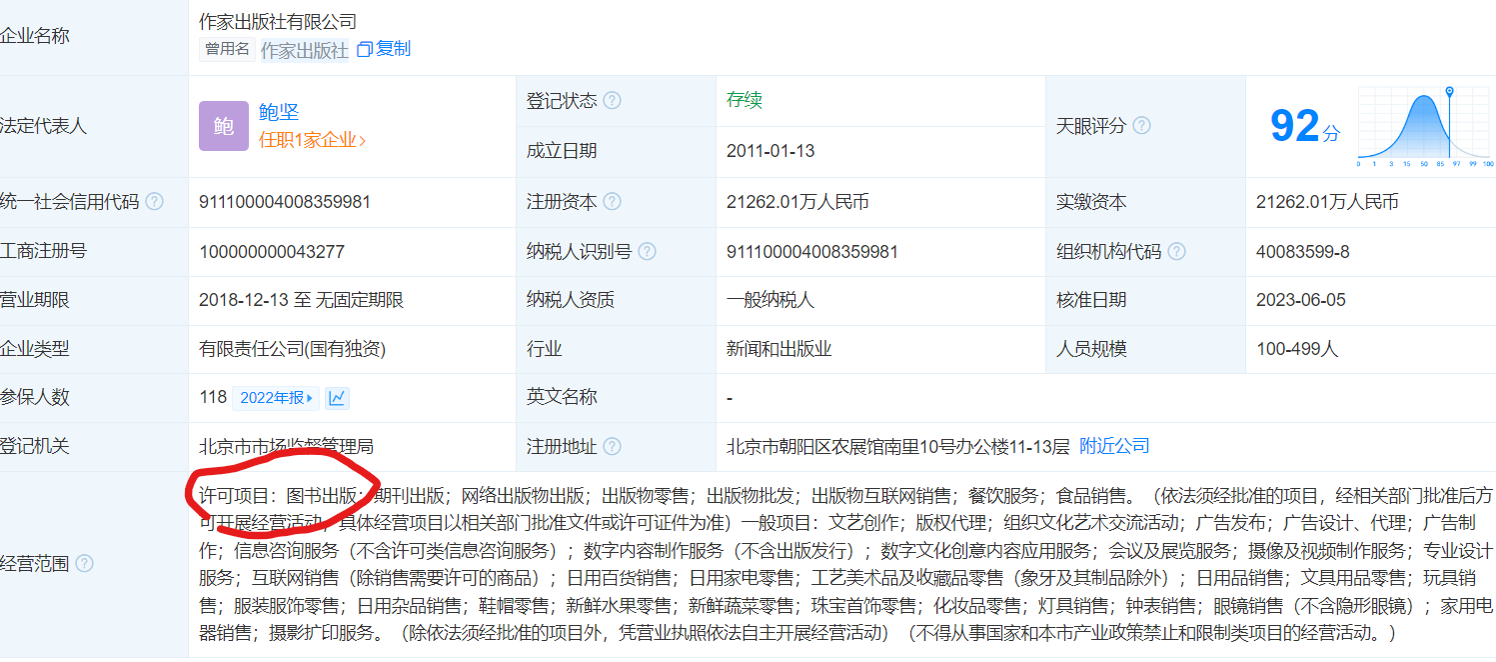Click help icon beside 纳税人识别号

pyautogui.click(x=647, y=252)
